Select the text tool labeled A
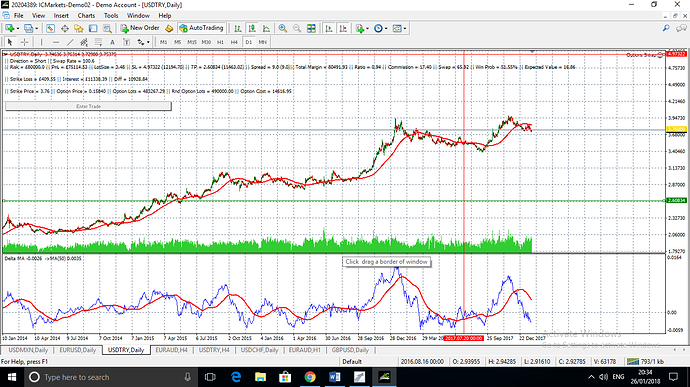 [112, 42]
